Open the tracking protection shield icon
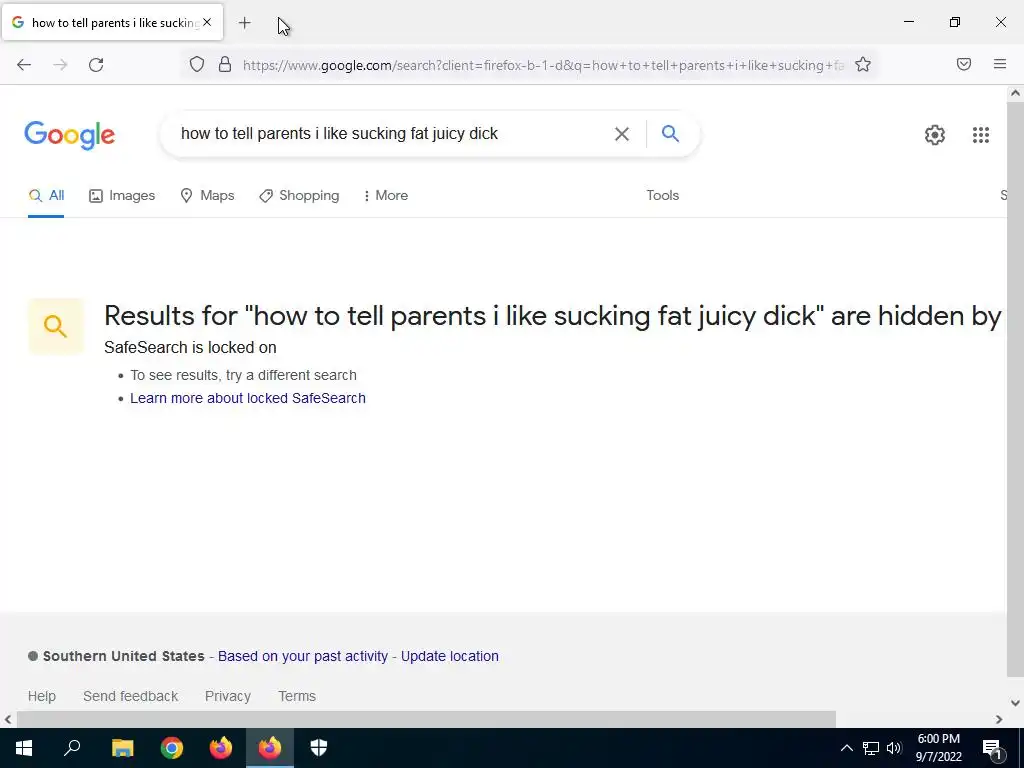 click(x=197, y=64)
